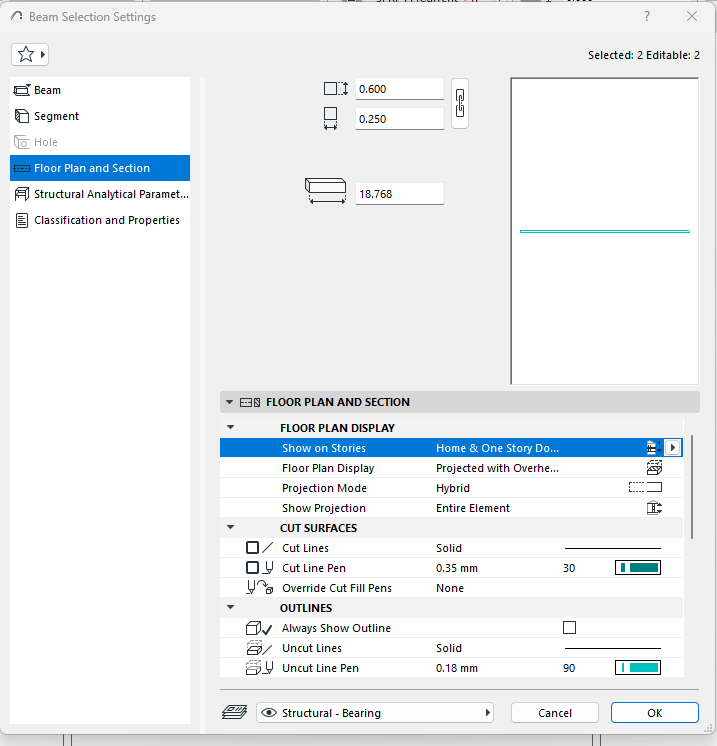
Task: Click the Floor Plan and Section sidebar icon
Action: 22,168
